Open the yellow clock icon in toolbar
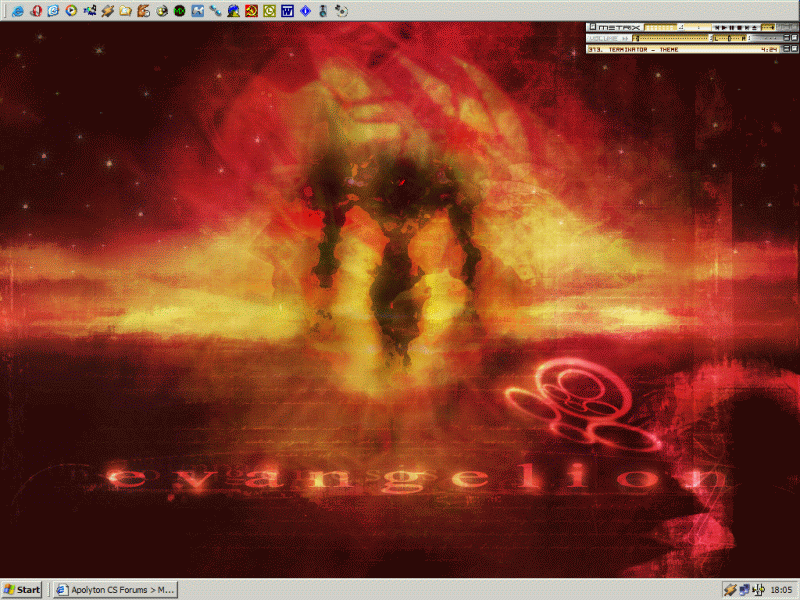This screenshot has height=600, width=800. (269, 11)
